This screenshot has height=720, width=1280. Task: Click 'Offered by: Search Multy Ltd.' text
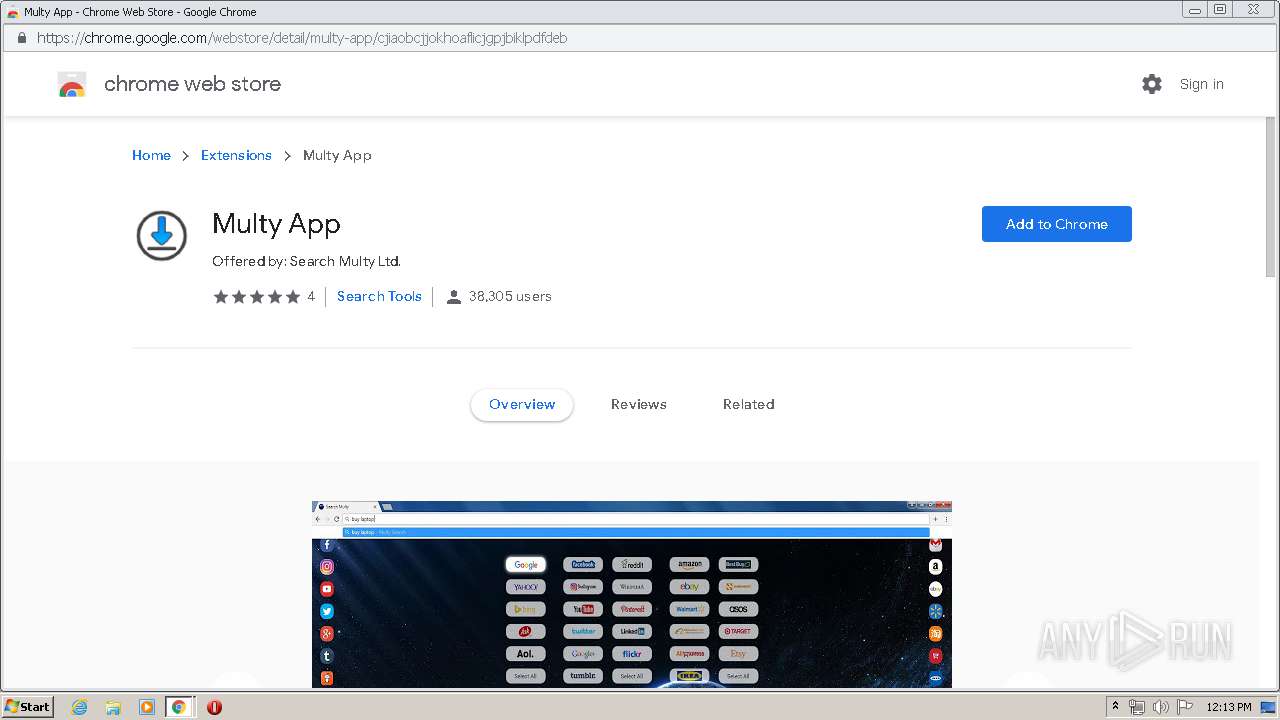(x=306, y=261)
